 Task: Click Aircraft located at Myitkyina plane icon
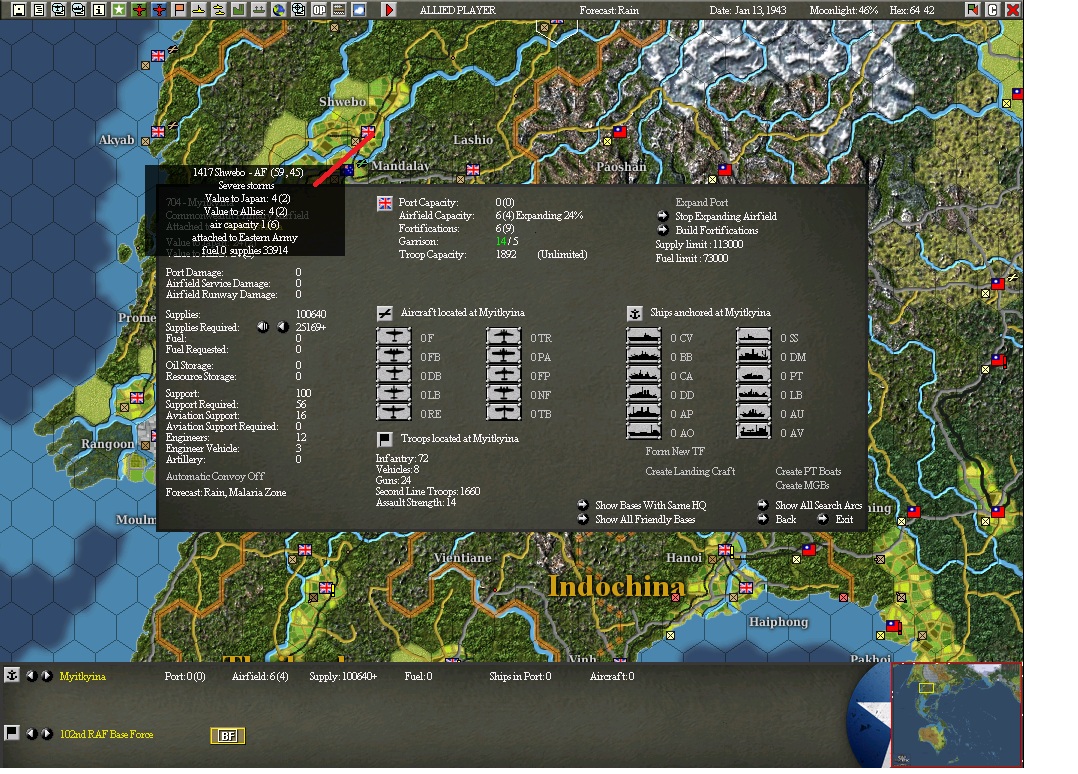click(385, 313)
